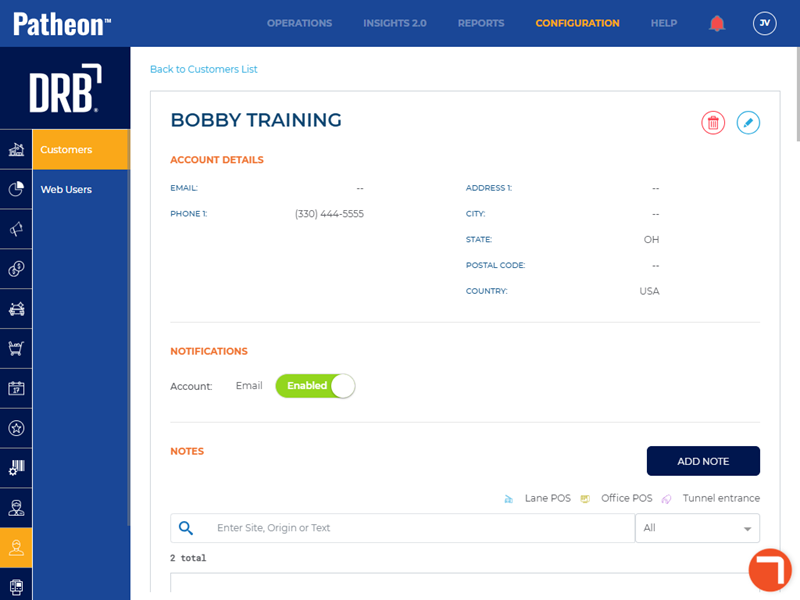Image resolution: width=800 pixels, height=600 pixels.
Task: Open the star badge icon in the sidebar
Action: click(16, 428)
